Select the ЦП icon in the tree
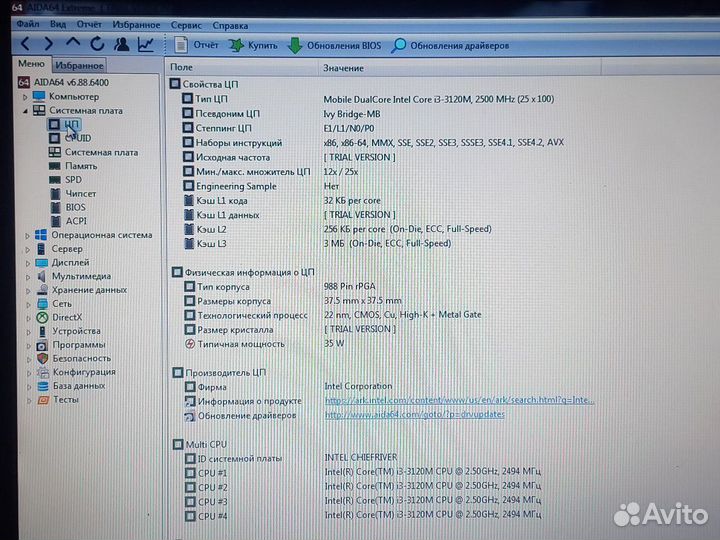Image resolution: width=720 pixels, height=540 pixels. tap(54, 124)
